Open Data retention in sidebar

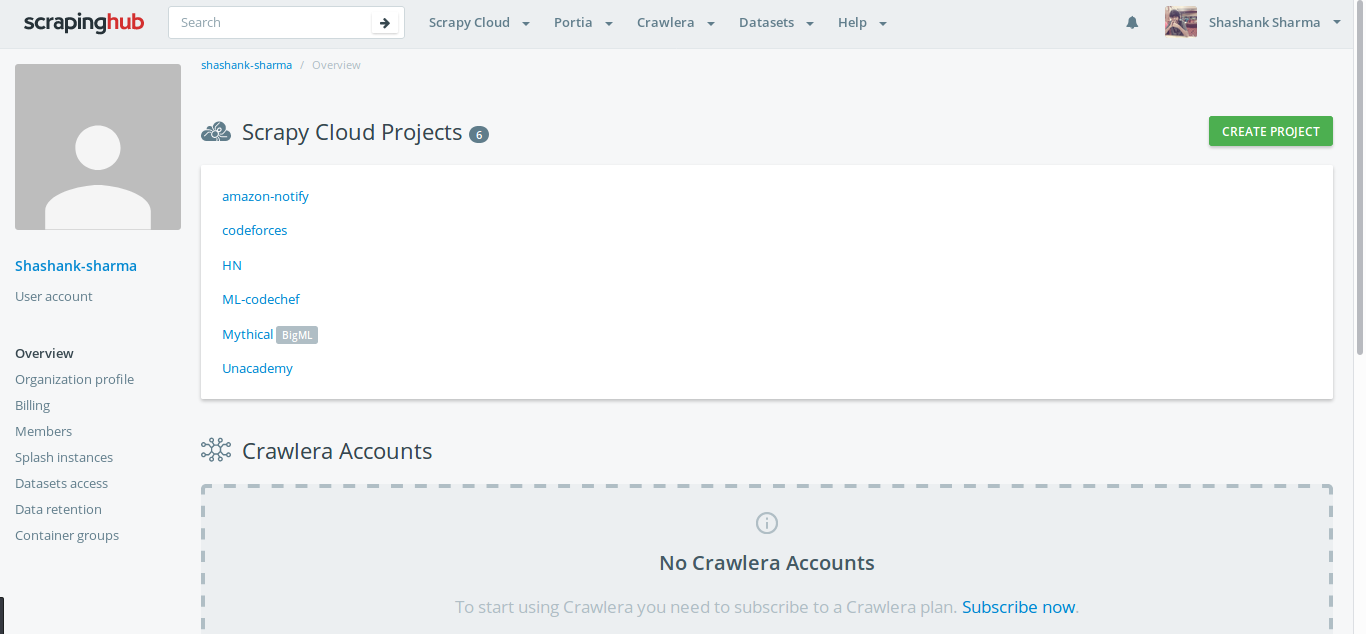click(x=58, y=509)
